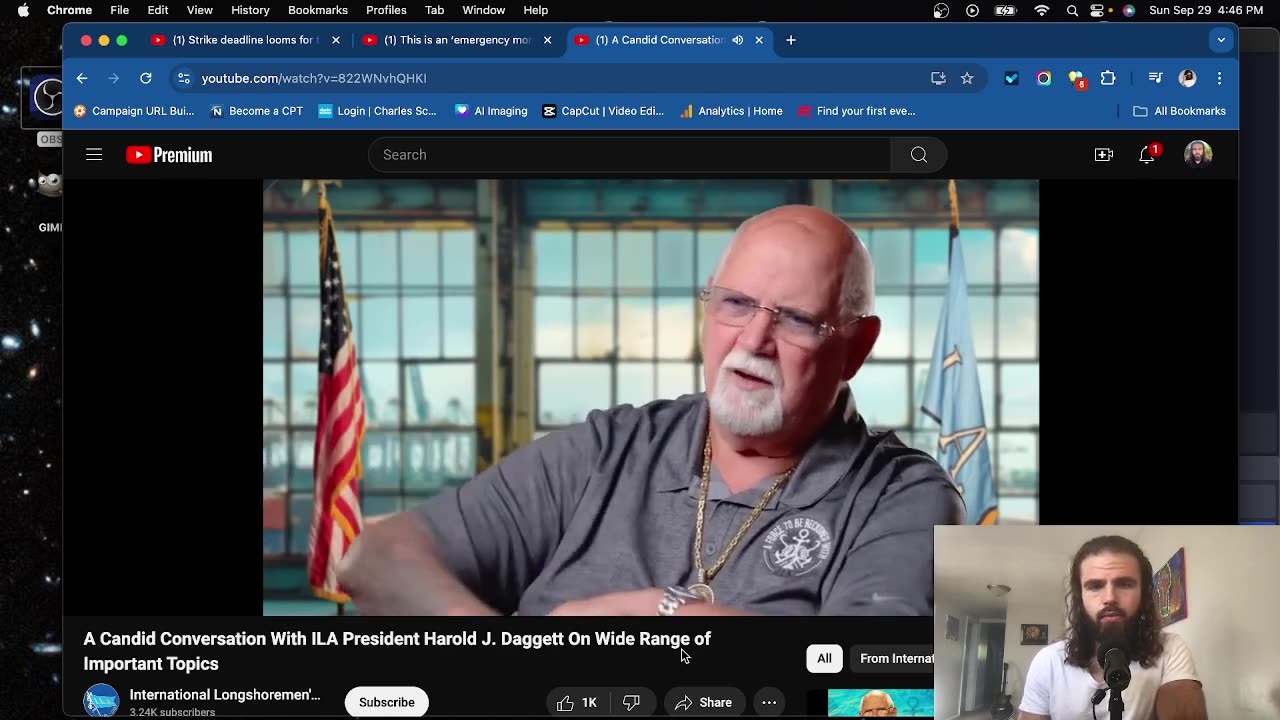Open the YouTube account avatar menu
The height and width of the screenshot is (720, 1280).
pos(1198,154)
